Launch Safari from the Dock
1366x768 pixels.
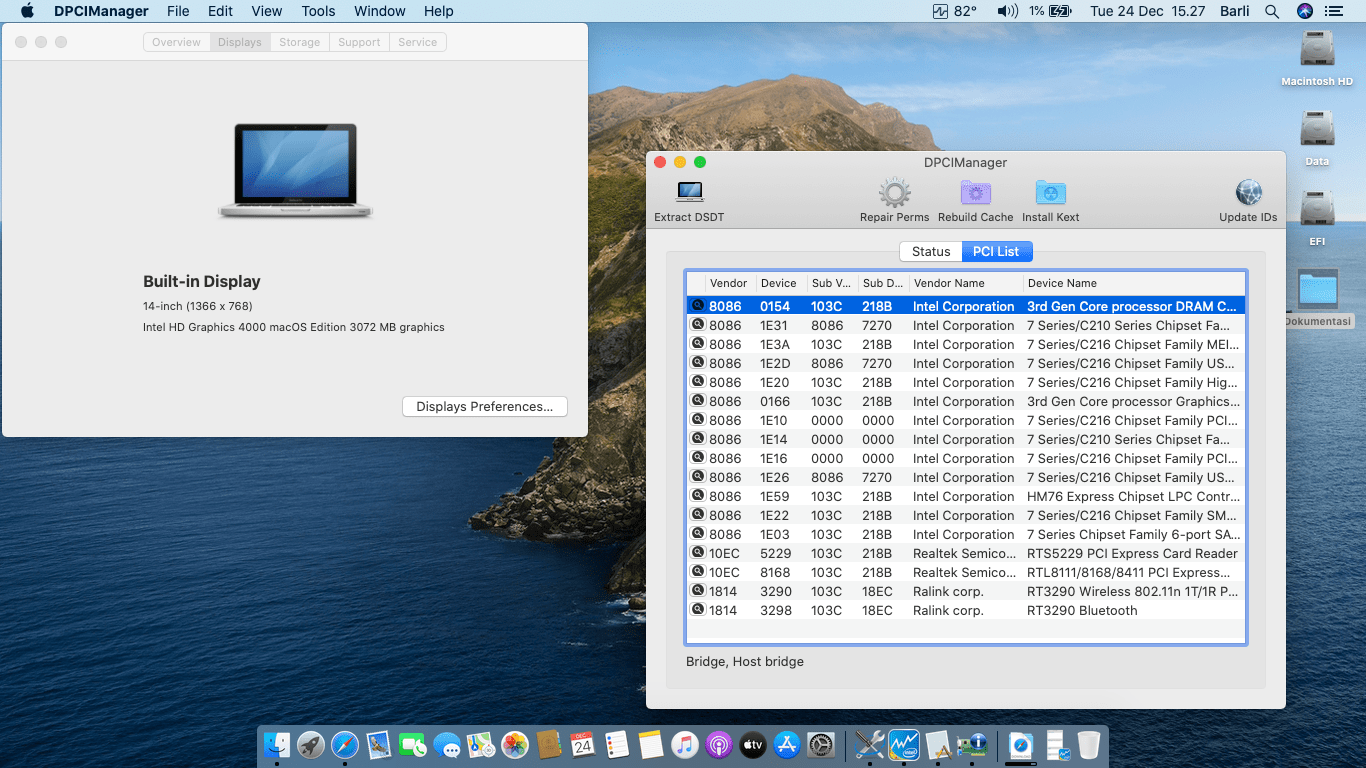click(x=345, y=745)
